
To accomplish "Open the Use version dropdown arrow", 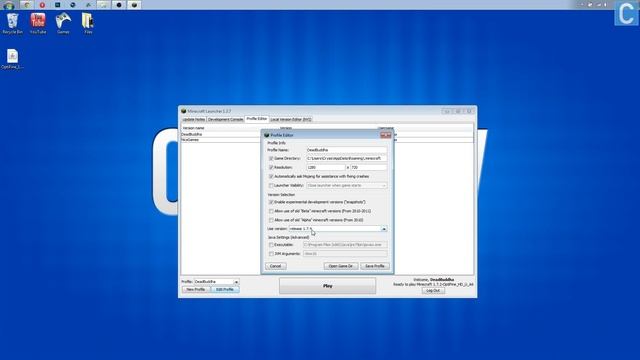I will pyautogui.click(x=384, y=229).
